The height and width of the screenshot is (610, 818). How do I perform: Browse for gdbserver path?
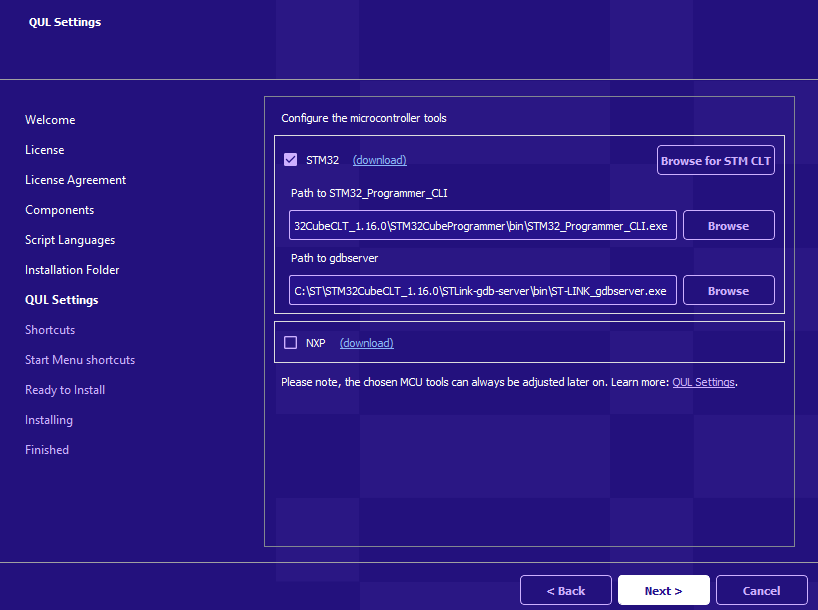[x=728, y=291]
